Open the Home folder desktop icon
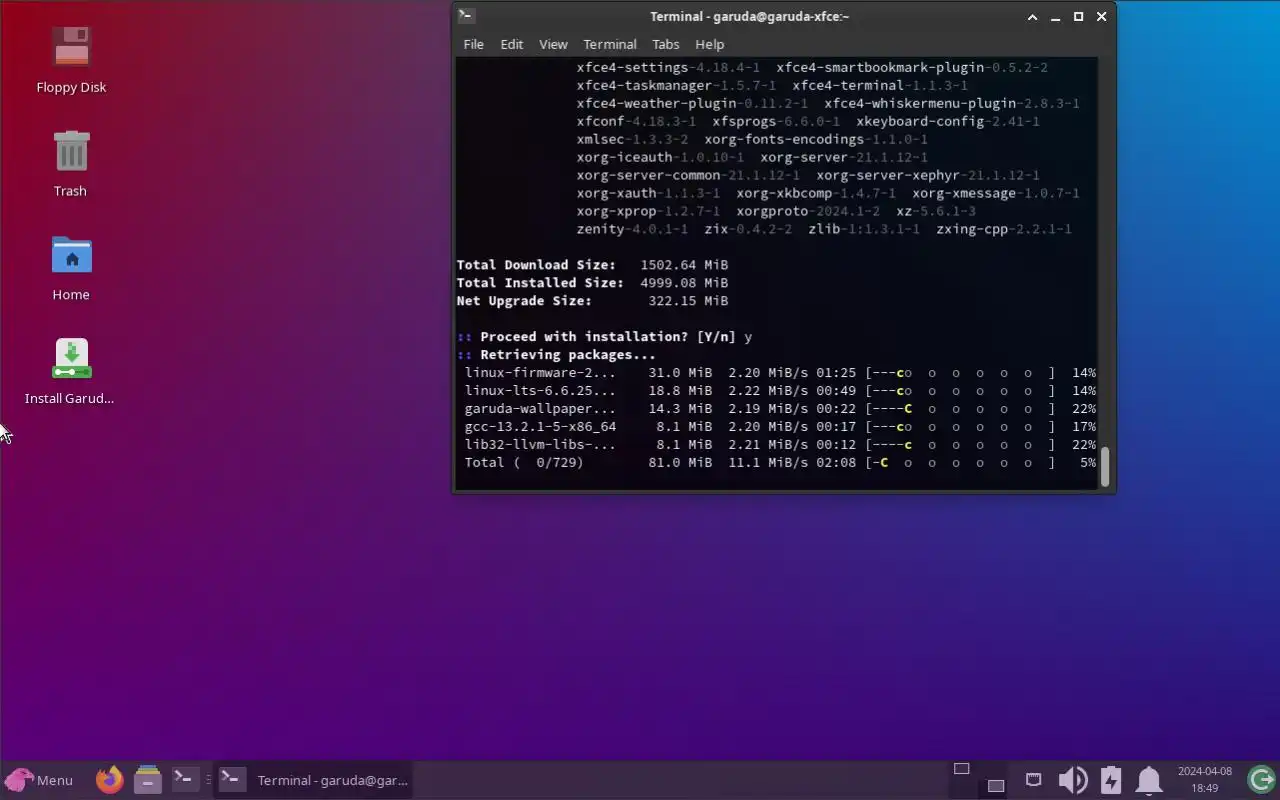 pos(71,268)
